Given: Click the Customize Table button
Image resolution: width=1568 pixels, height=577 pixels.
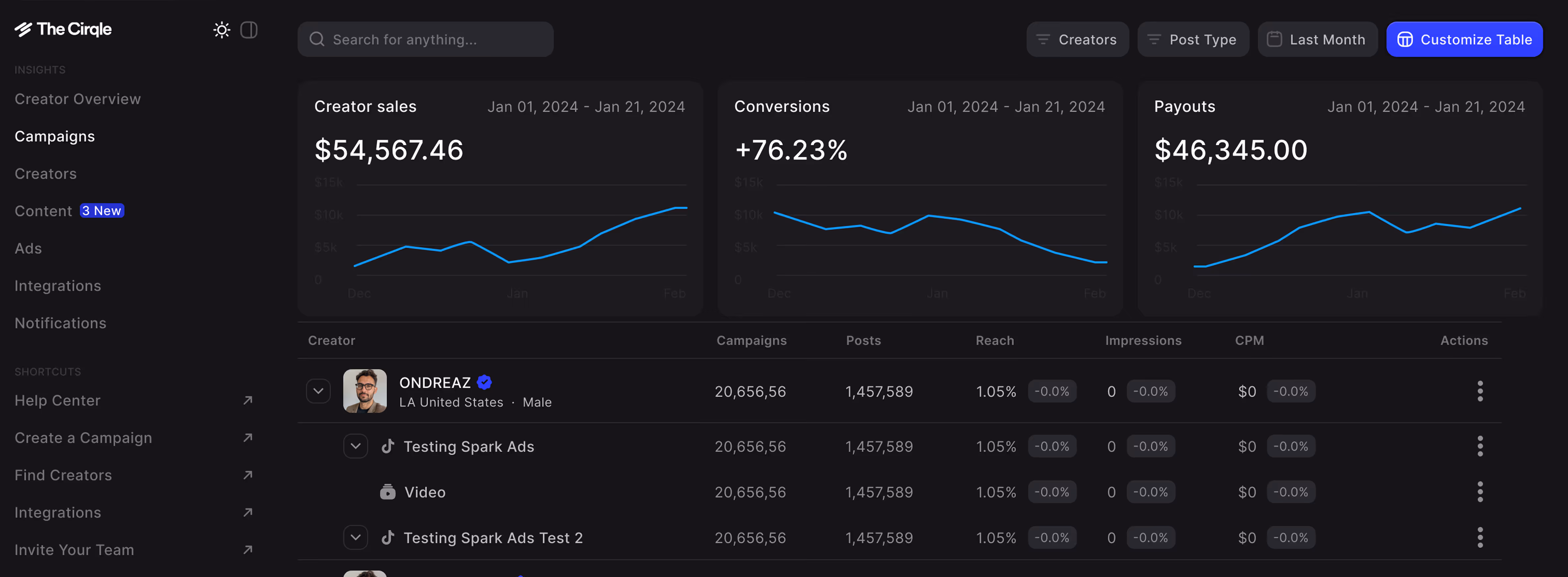Looking at the screenshot, I should tap(1464, 39).
